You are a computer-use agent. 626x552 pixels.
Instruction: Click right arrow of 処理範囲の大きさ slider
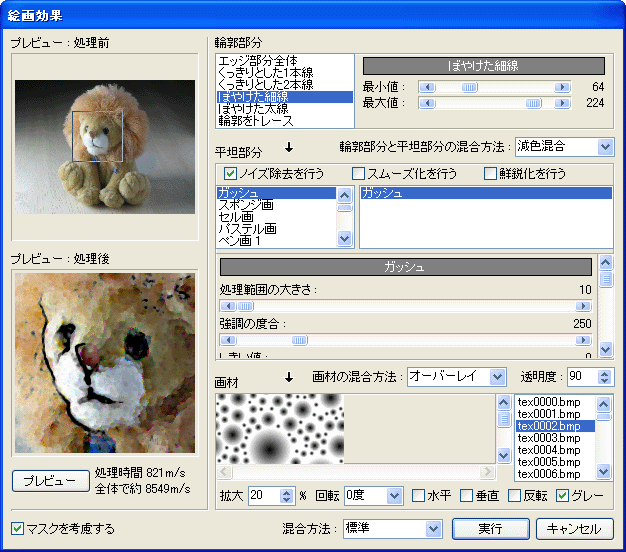click(583, 306)
